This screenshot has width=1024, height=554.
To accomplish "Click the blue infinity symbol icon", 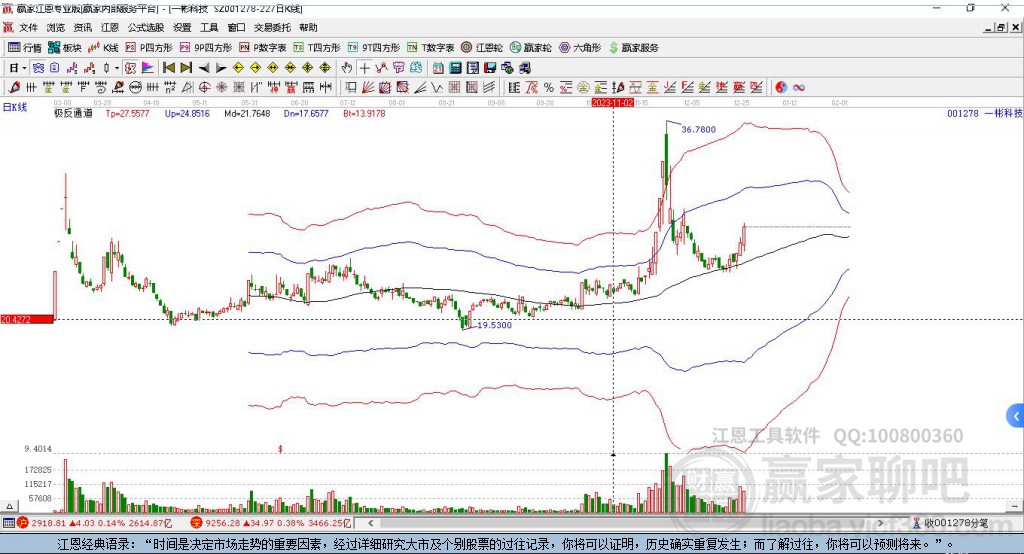I will (799, 88).
